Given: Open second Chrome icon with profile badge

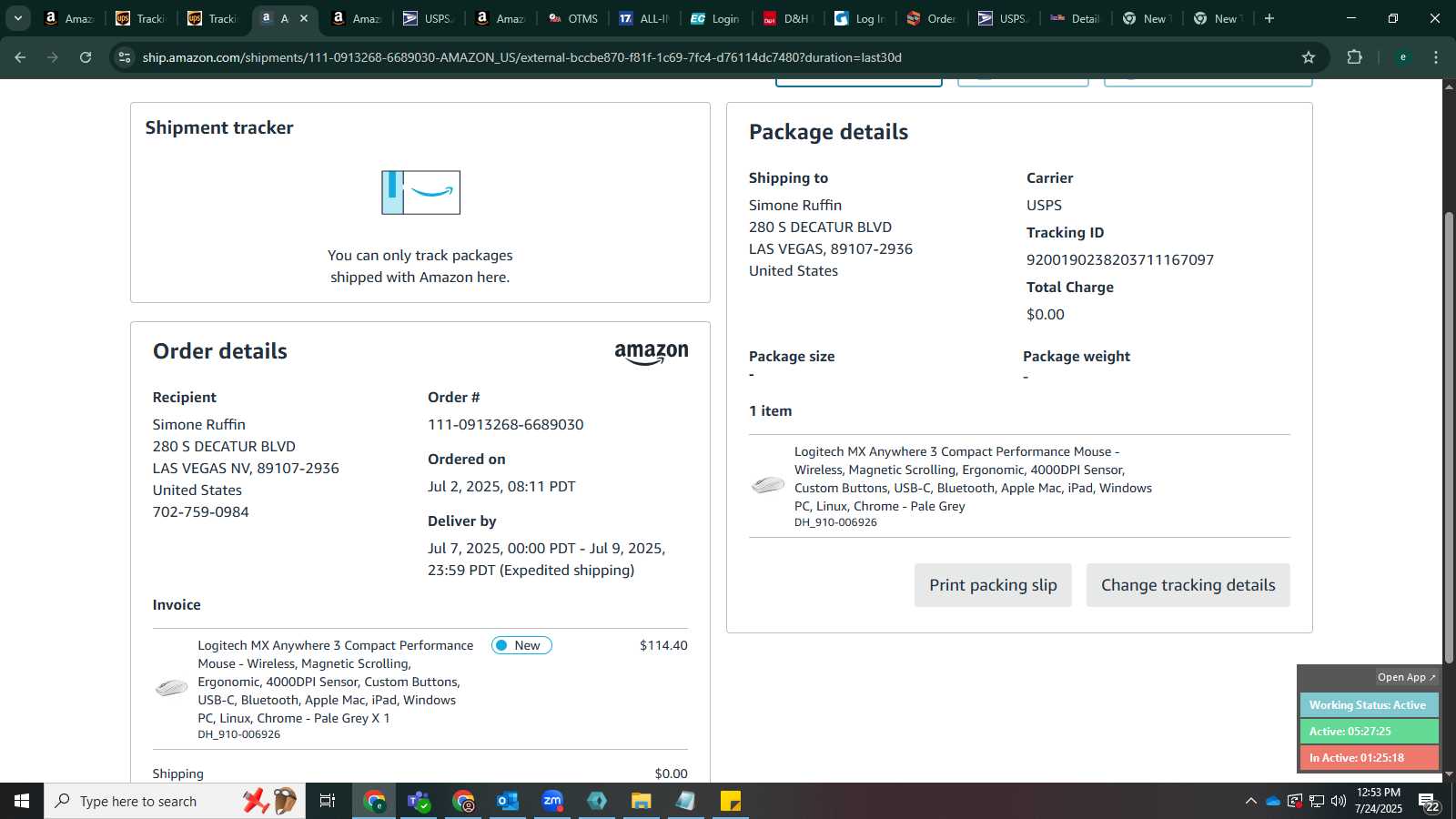Looking at the screenshot, I should click(x=463, y=801).
